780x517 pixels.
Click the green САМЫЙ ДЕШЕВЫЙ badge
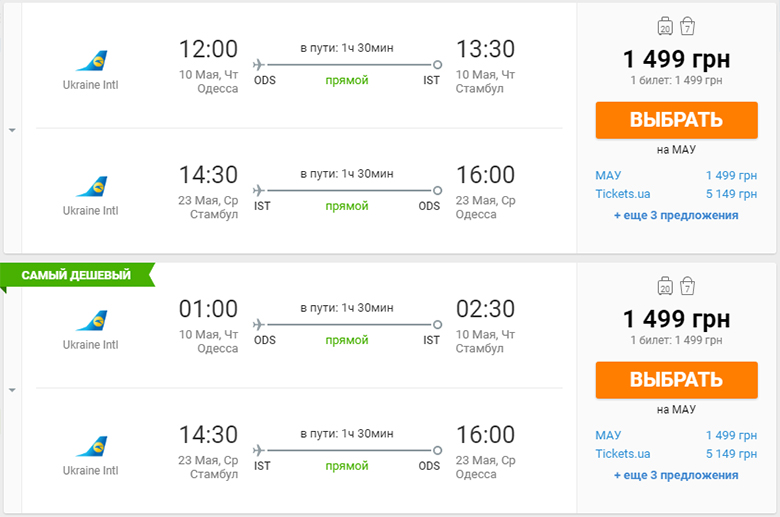point(76,275)
